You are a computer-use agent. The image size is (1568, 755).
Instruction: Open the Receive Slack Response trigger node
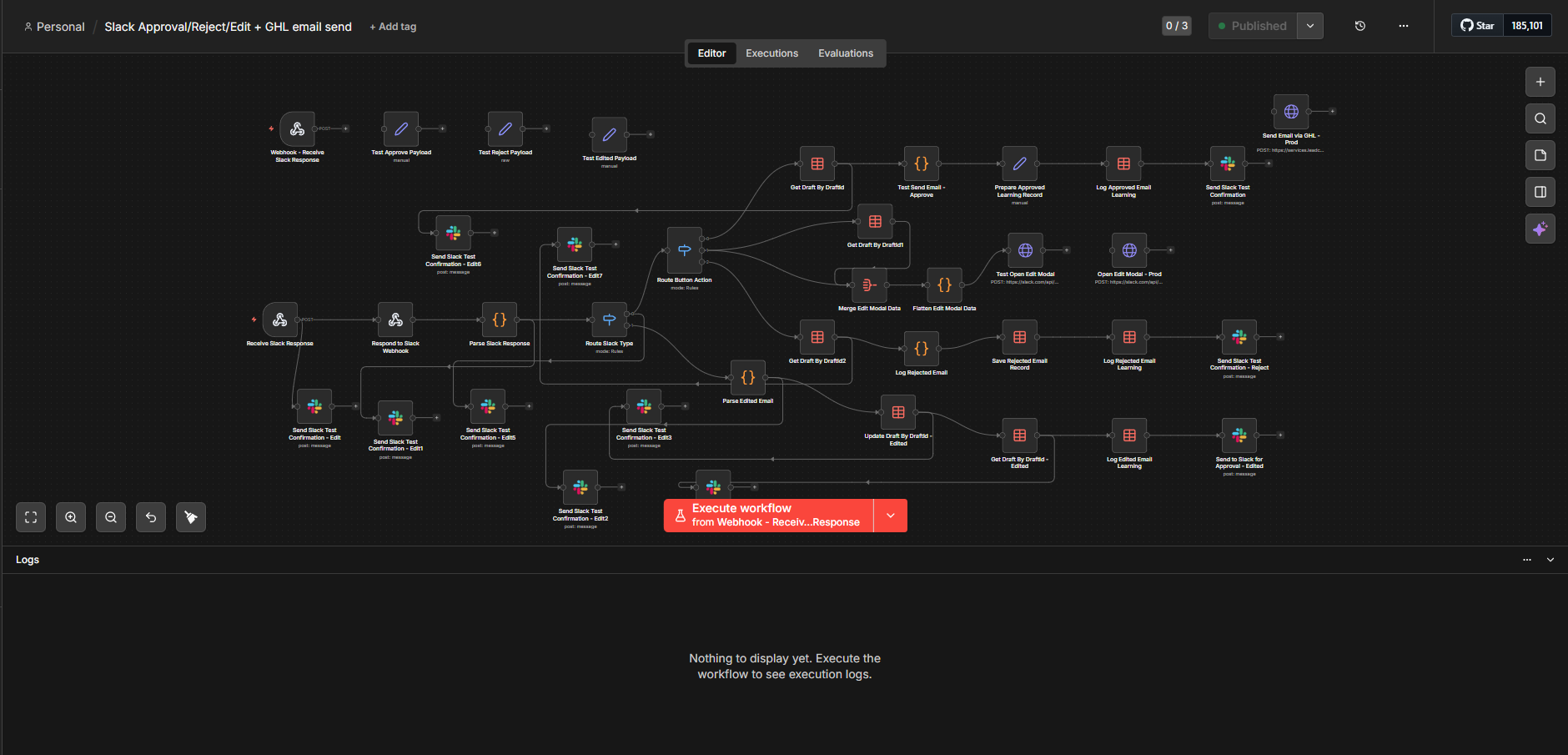280,320
